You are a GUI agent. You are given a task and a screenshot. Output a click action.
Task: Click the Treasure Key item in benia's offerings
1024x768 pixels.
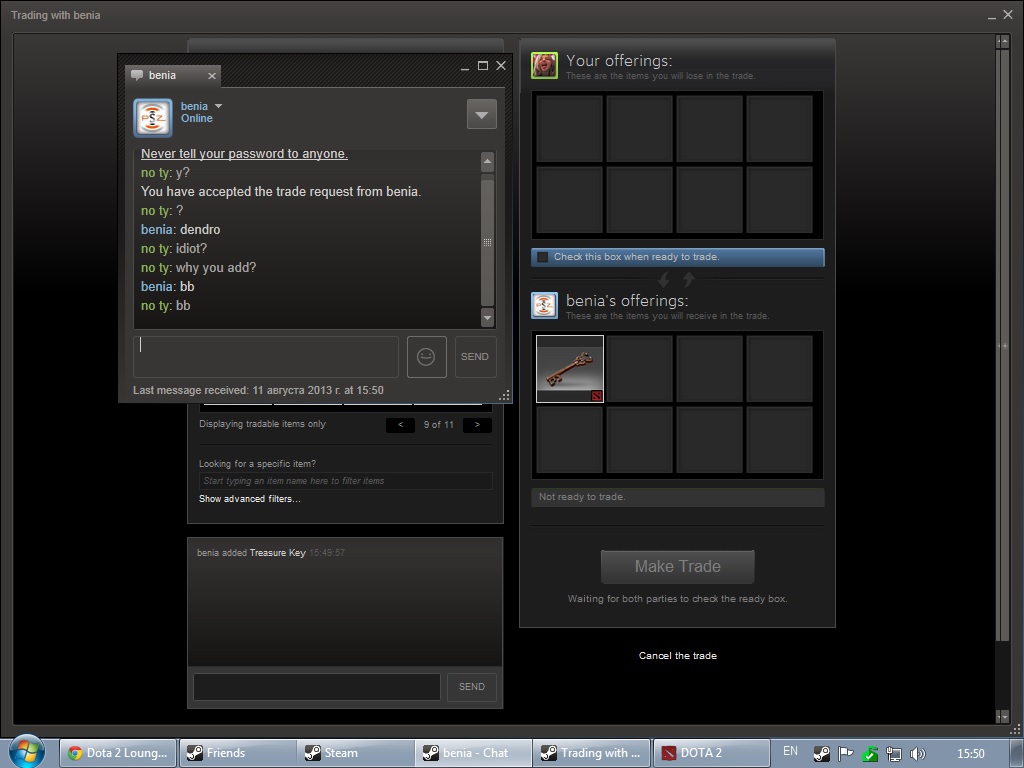coord(569,369)
